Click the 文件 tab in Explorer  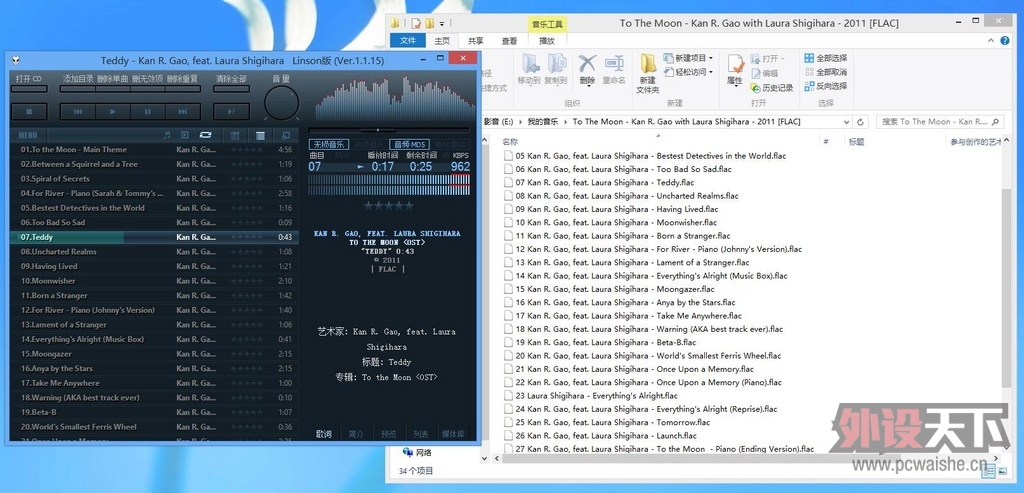tap(408, 40)
